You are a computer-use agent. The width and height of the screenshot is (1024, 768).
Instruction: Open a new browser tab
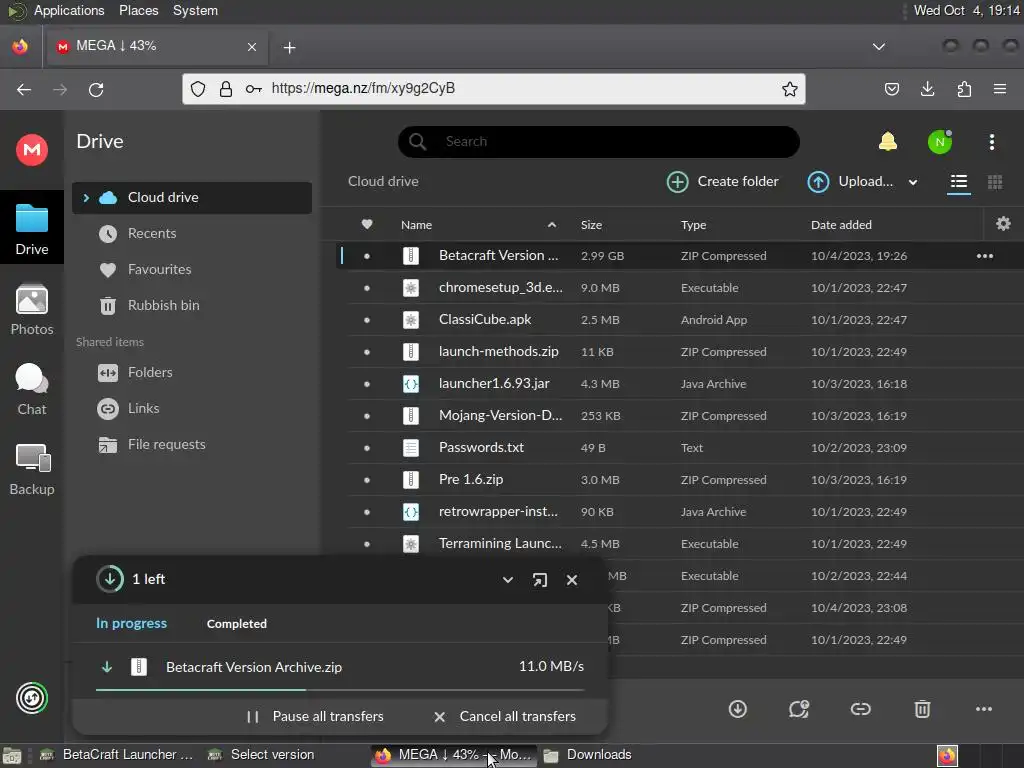289,47
